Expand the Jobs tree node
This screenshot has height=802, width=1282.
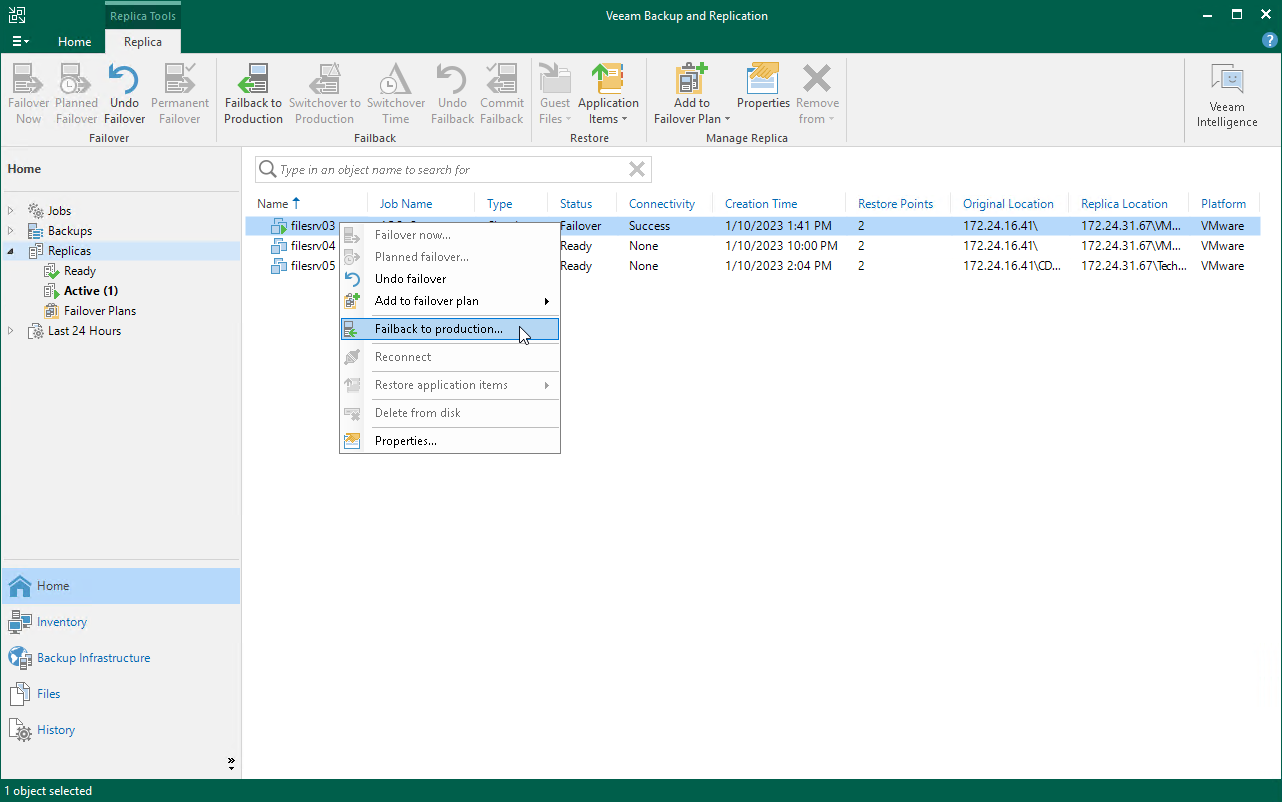click(11, 211)
